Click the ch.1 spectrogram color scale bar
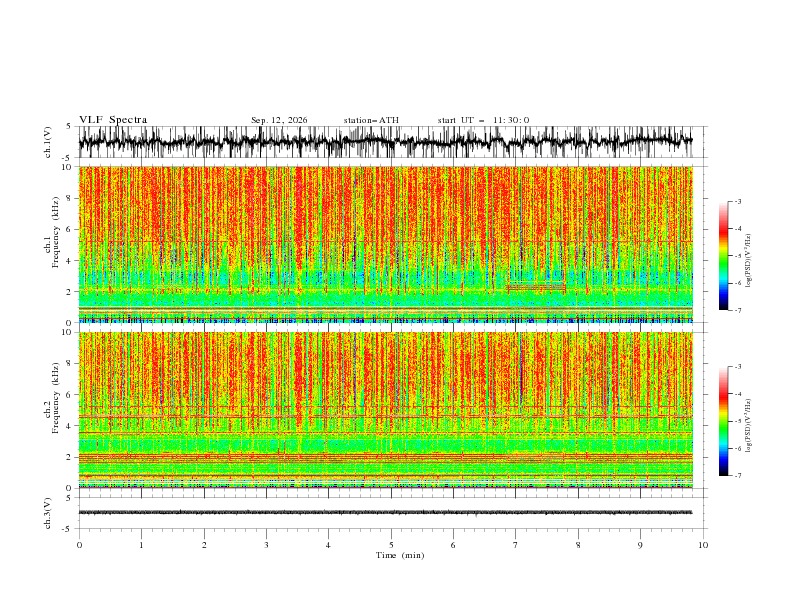Image resolution: width=792 pixels, height=612 pixels. click(x=723, y=256)
